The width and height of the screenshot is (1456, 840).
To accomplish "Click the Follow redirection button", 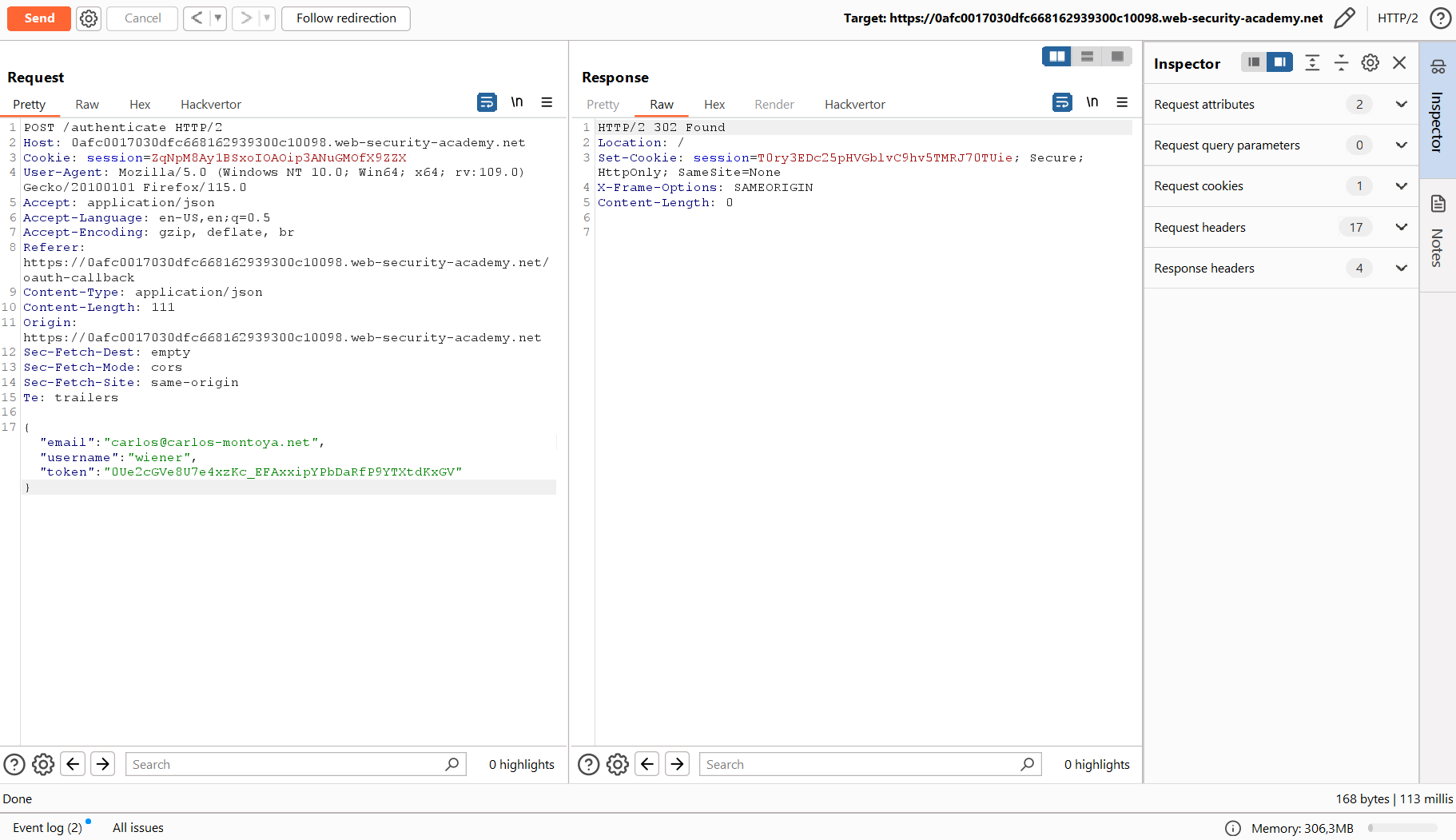I will tap(346, 18).
